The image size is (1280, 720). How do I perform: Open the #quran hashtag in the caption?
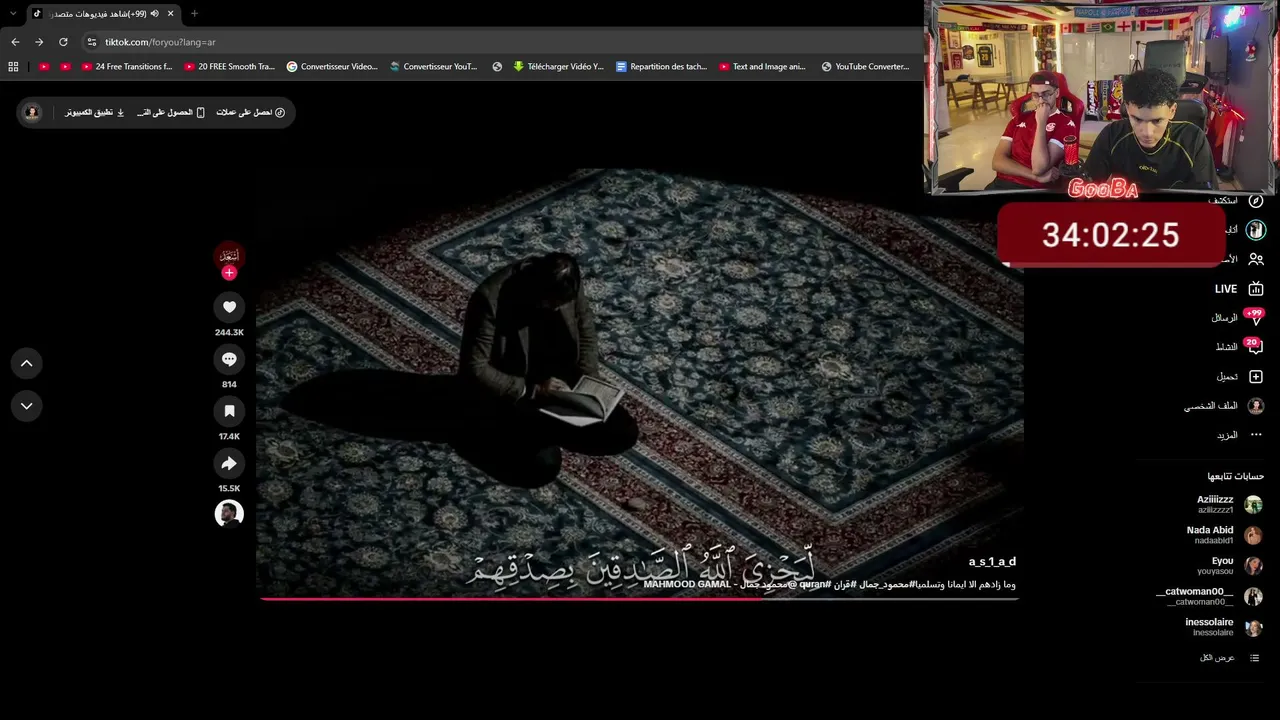[x=813, y=585]
